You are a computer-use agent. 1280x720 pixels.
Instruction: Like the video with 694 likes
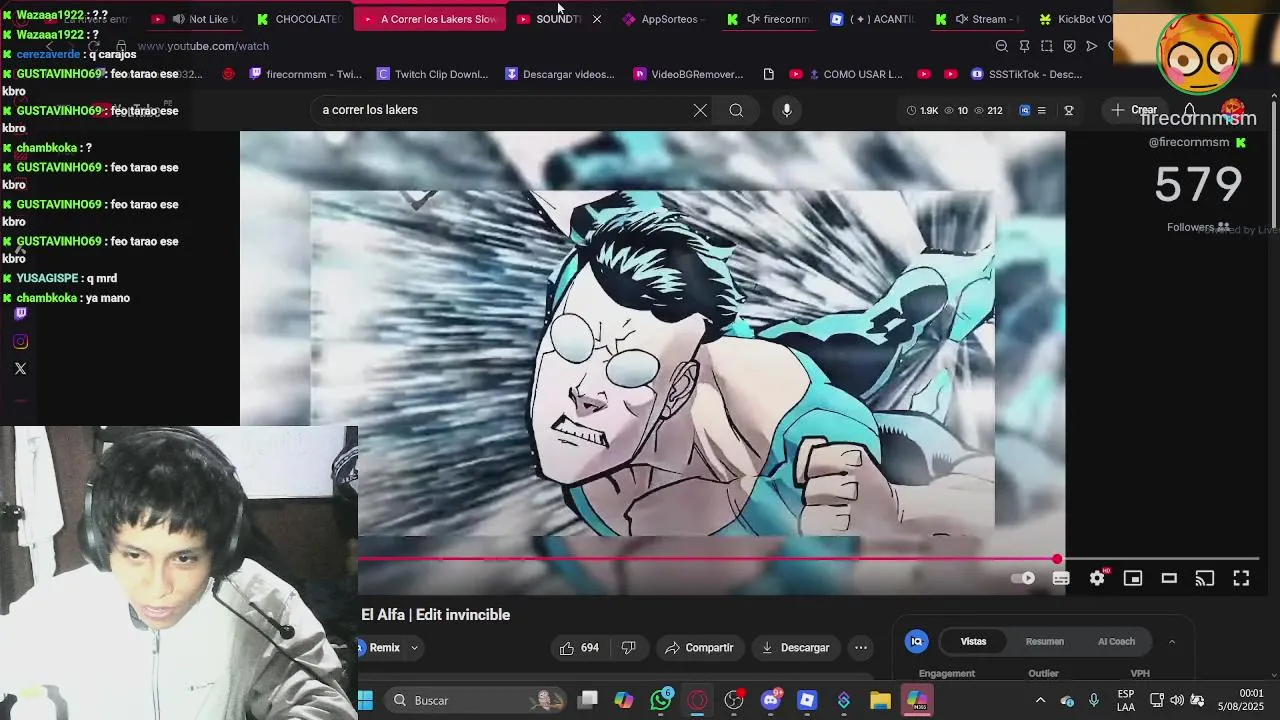(x=579, y=648)
